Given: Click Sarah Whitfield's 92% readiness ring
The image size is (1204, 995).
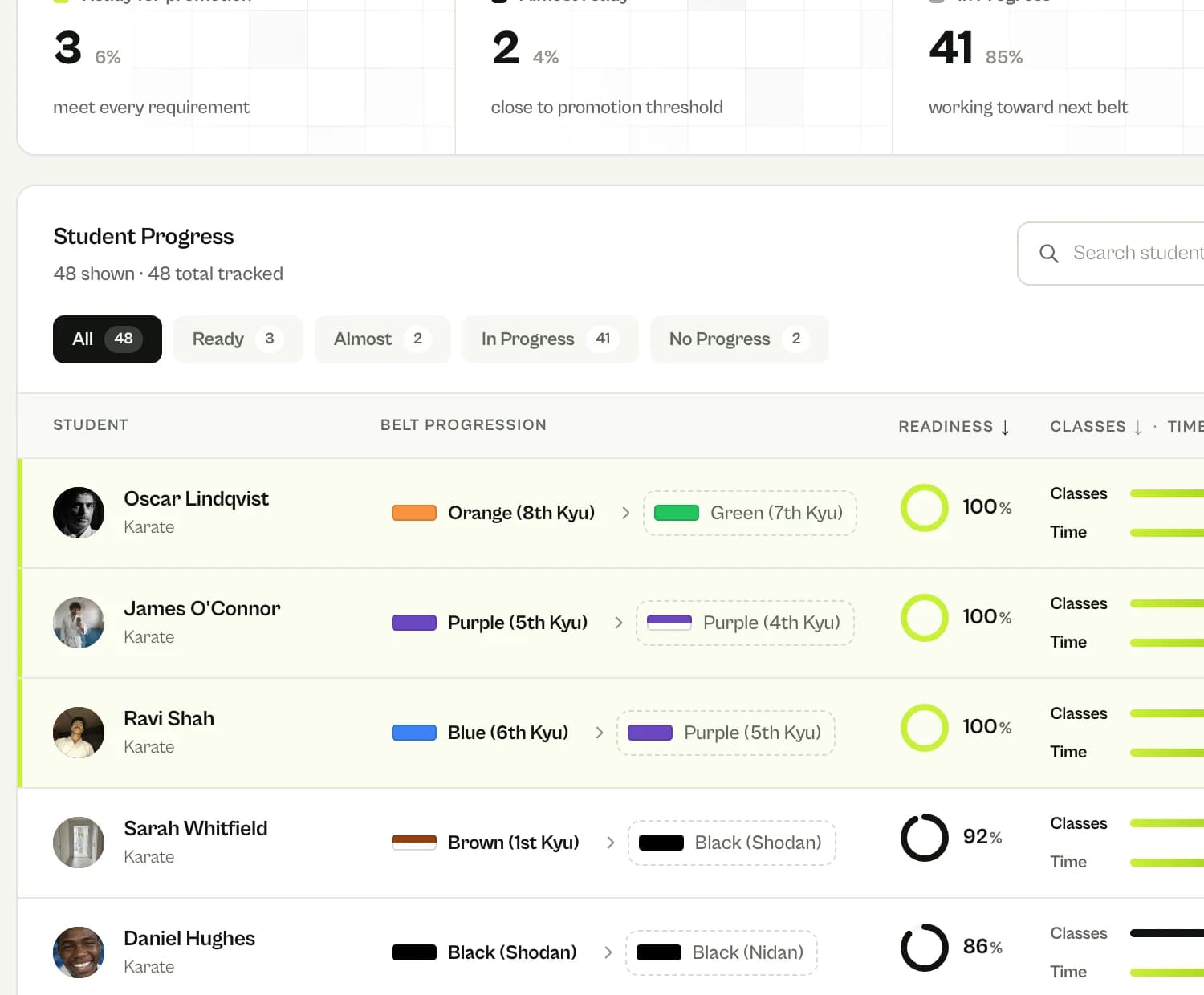Looking at the screenshot, I should pyautogui.click(x=925, y=838).
